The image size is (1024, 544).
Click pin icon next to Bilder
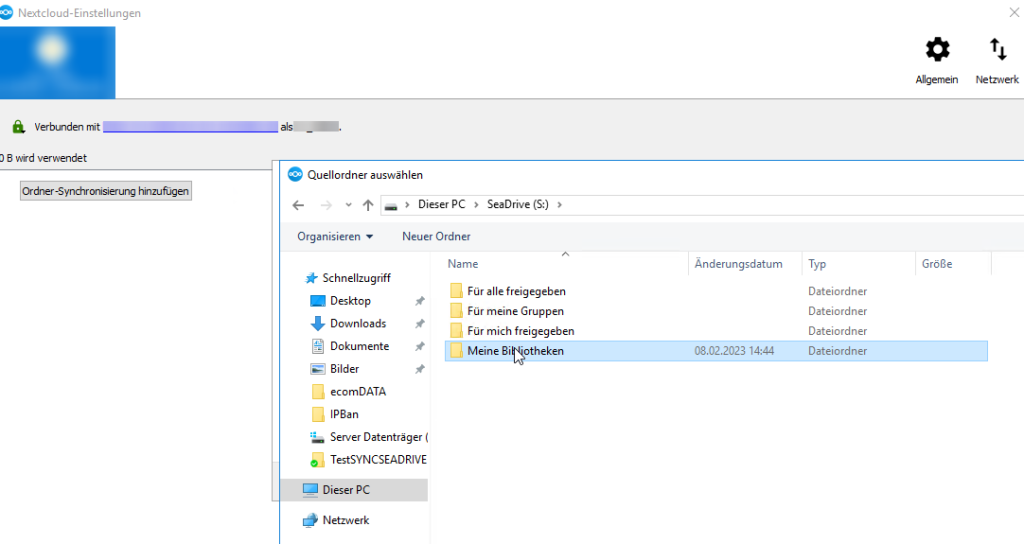(420, 370)
